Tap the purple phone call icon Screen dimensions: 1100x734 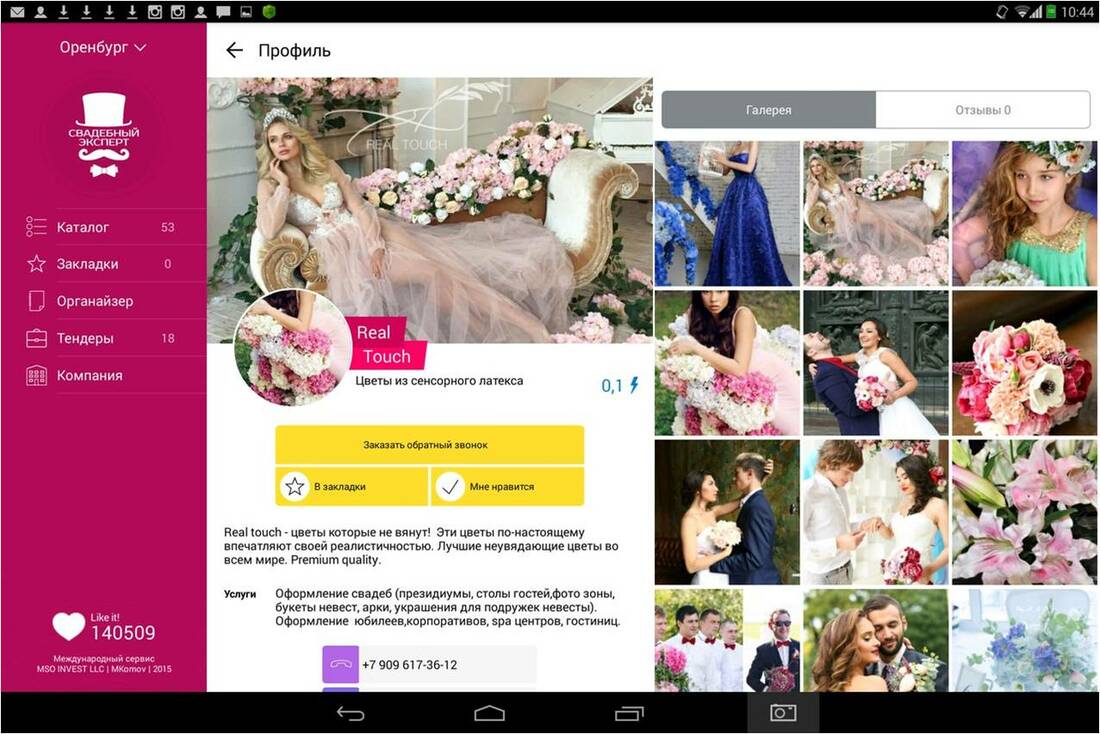click(x=340, y=665)
